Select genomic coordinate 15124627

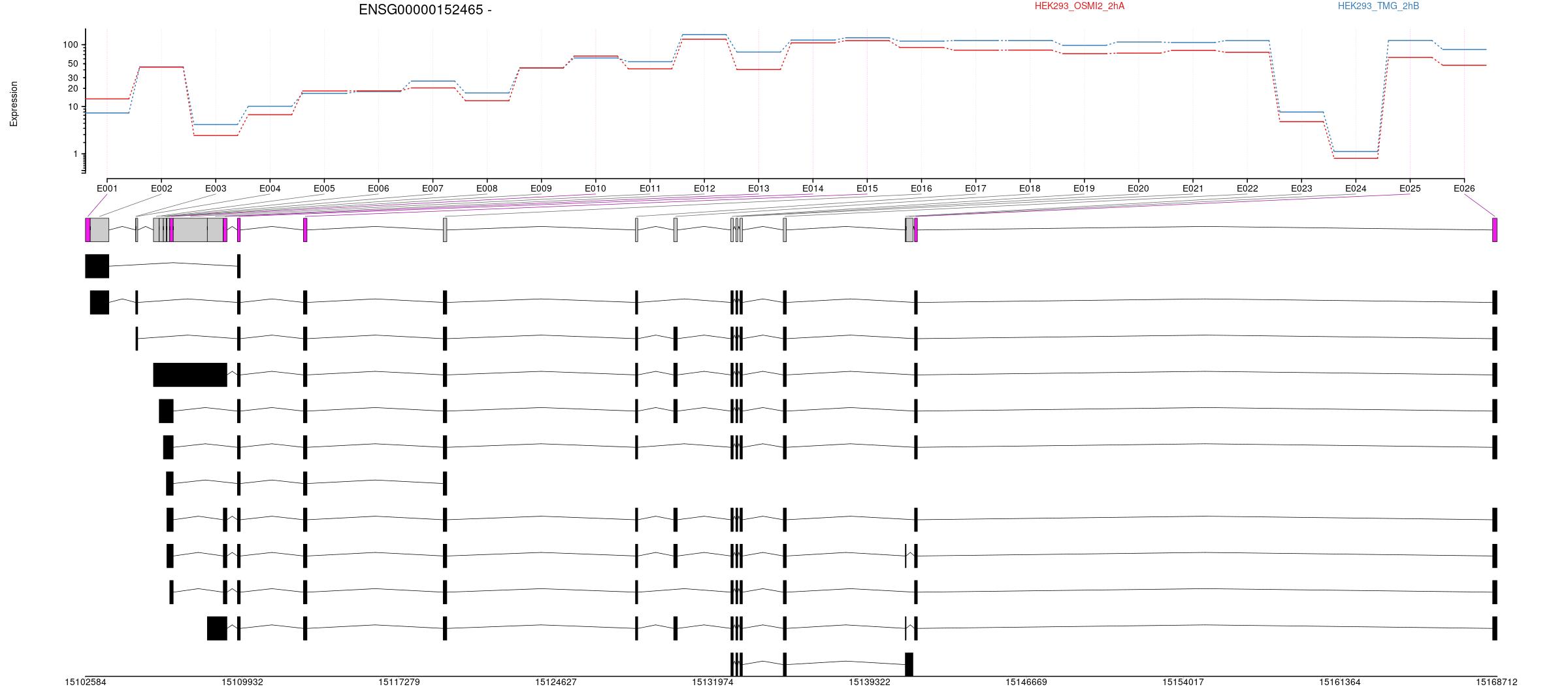click(556, 683)
